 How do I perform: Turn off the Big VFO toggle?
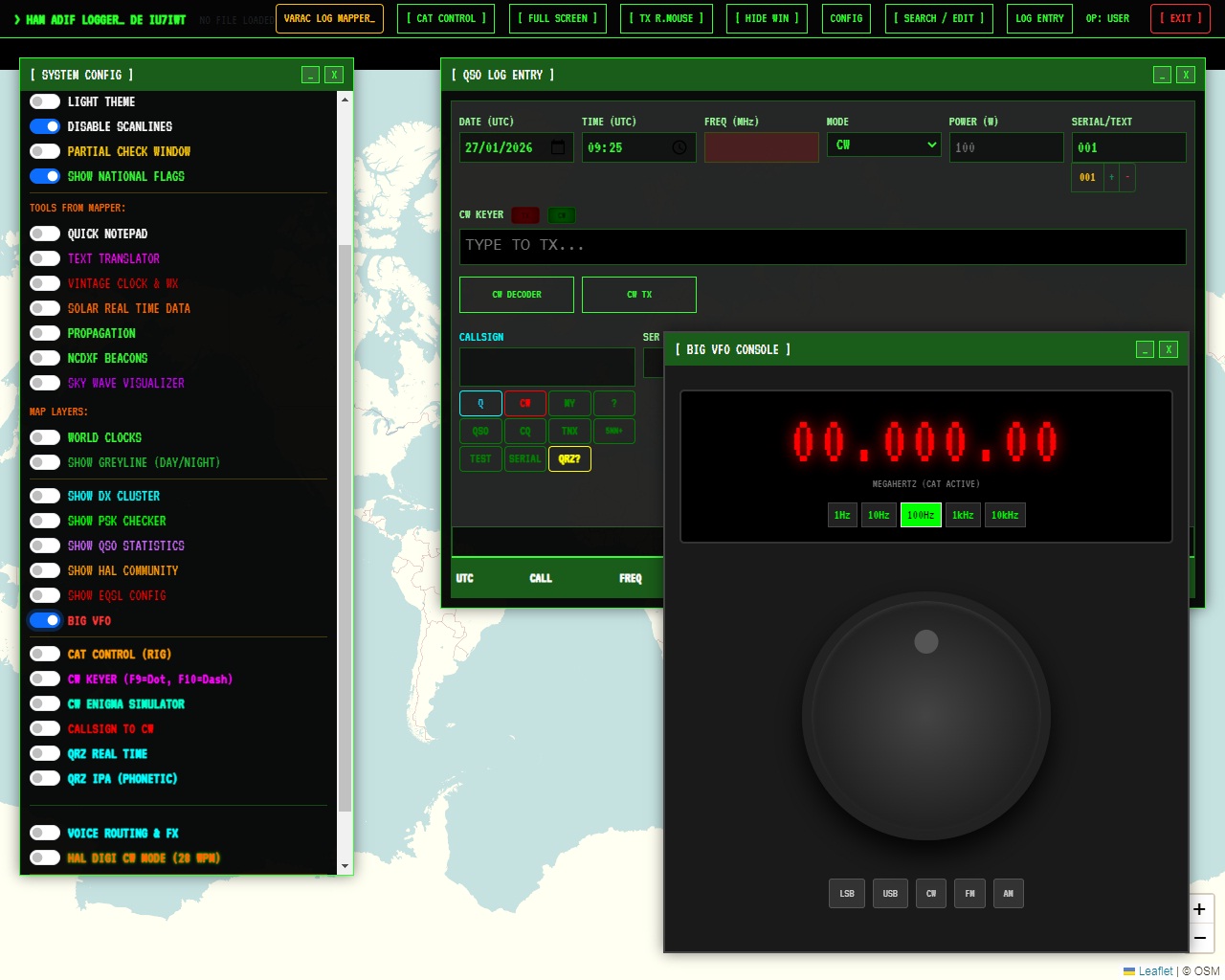tap(45, 620)
